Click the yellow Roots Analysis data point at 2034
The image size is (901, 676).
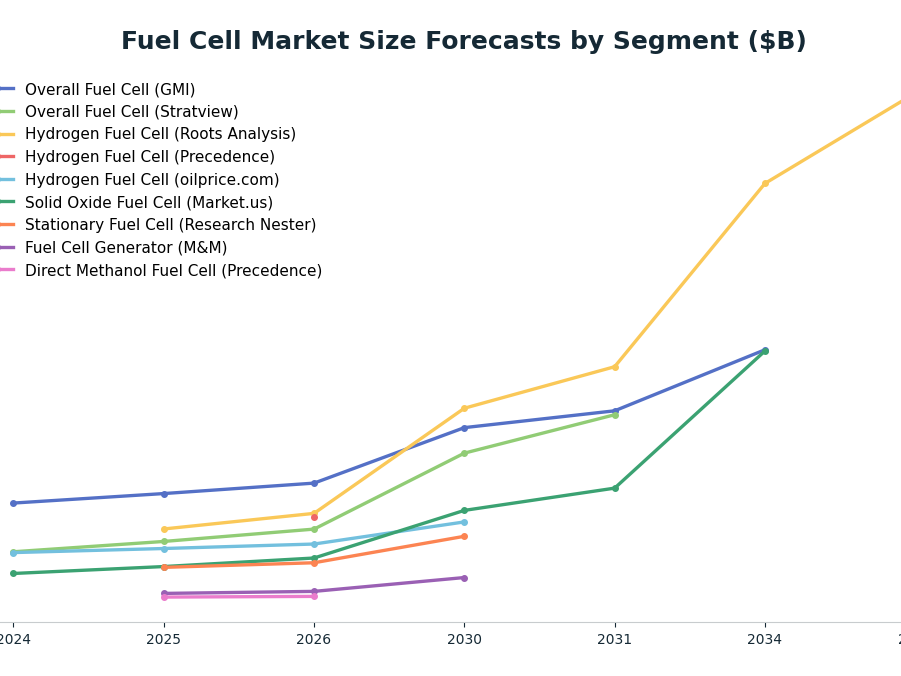click(x=765, y=183)
